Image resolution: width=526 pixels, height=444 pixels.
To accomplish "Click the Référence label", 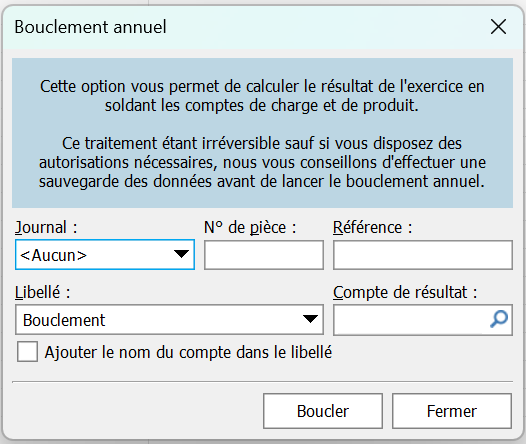I will pos(372,228).
